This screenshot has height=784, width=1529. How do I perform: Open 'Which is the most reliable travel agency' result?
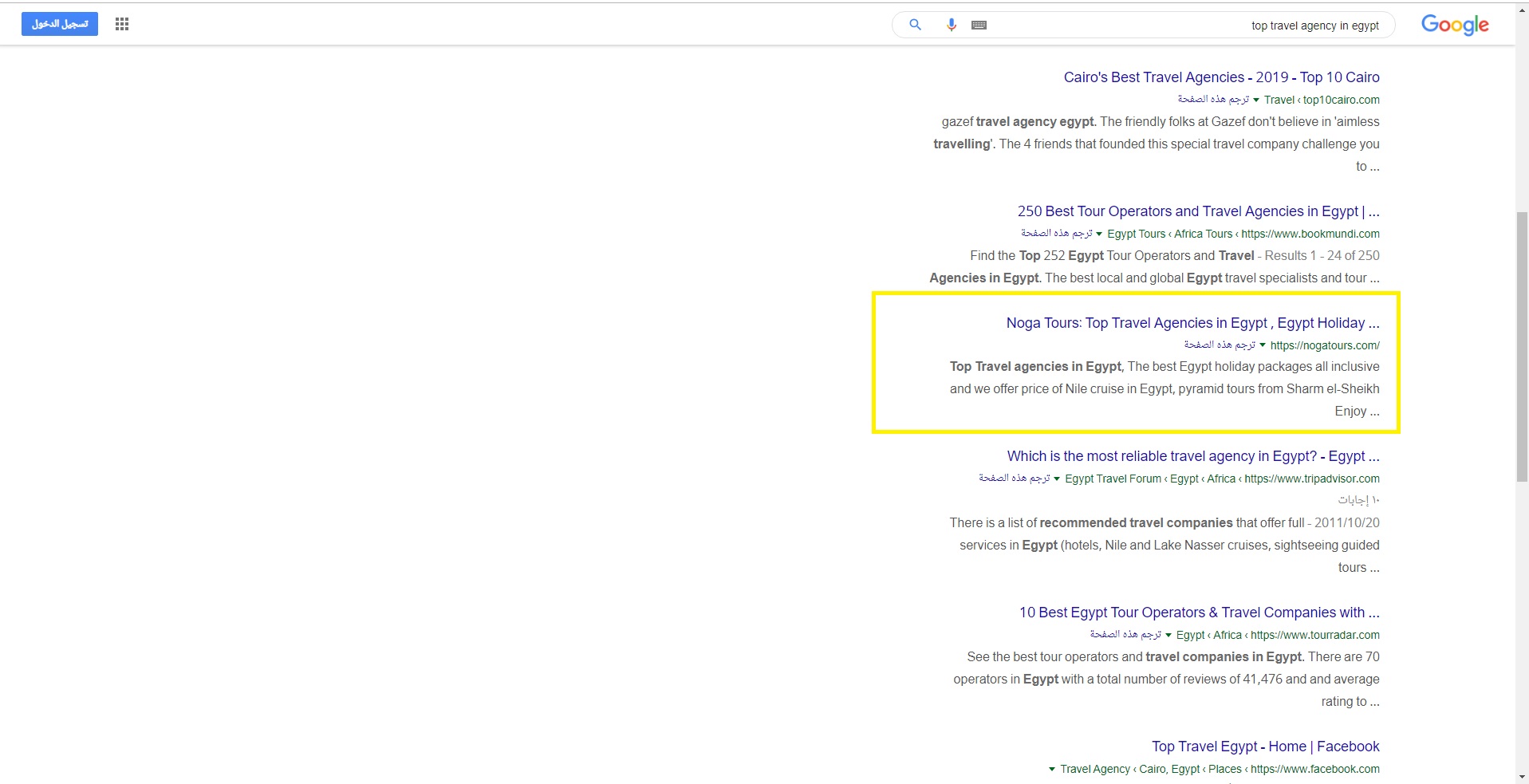1193,456
